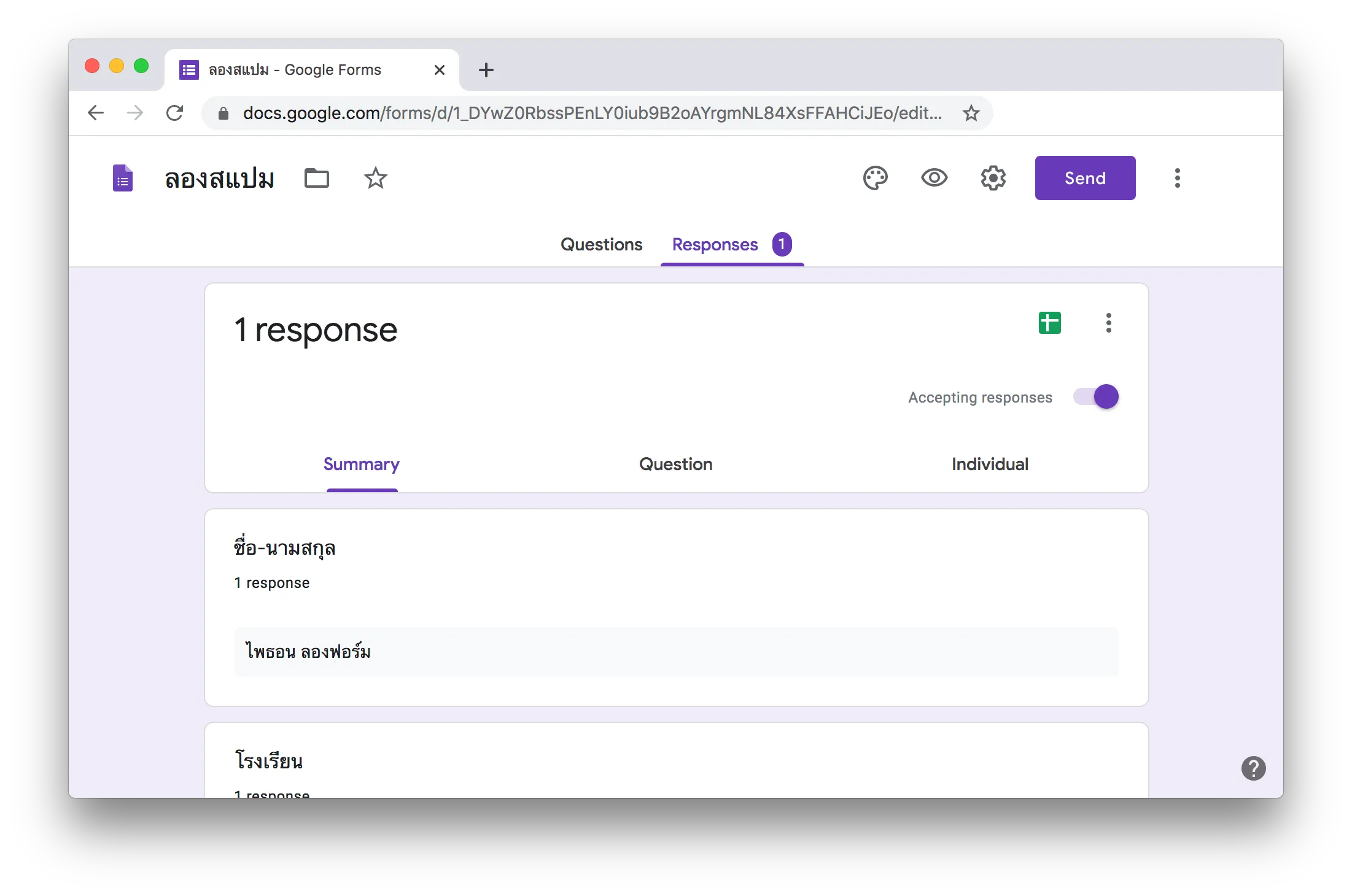The height and width of the screenshot is (896, 1352).
Task: Open form settings gear icon
Action: click(993, 178)
